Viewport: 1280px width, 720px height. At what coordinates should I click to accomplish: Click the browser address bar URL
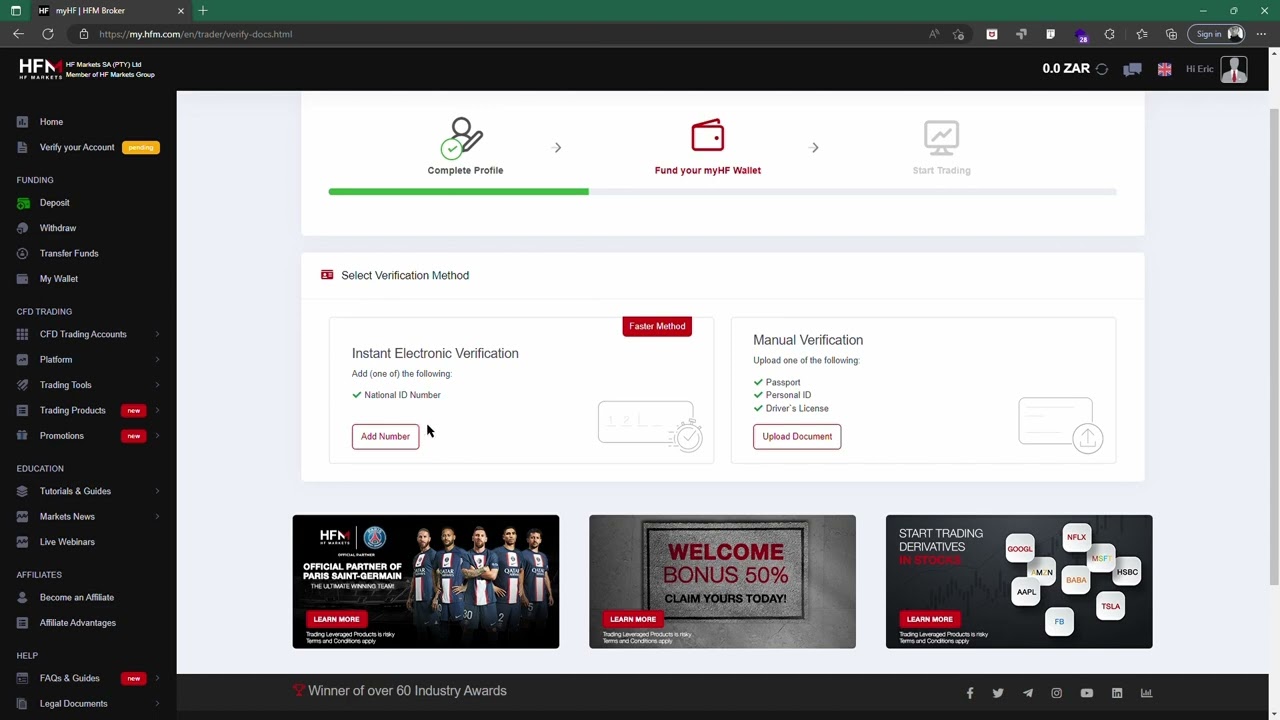[x=196, y=34]
